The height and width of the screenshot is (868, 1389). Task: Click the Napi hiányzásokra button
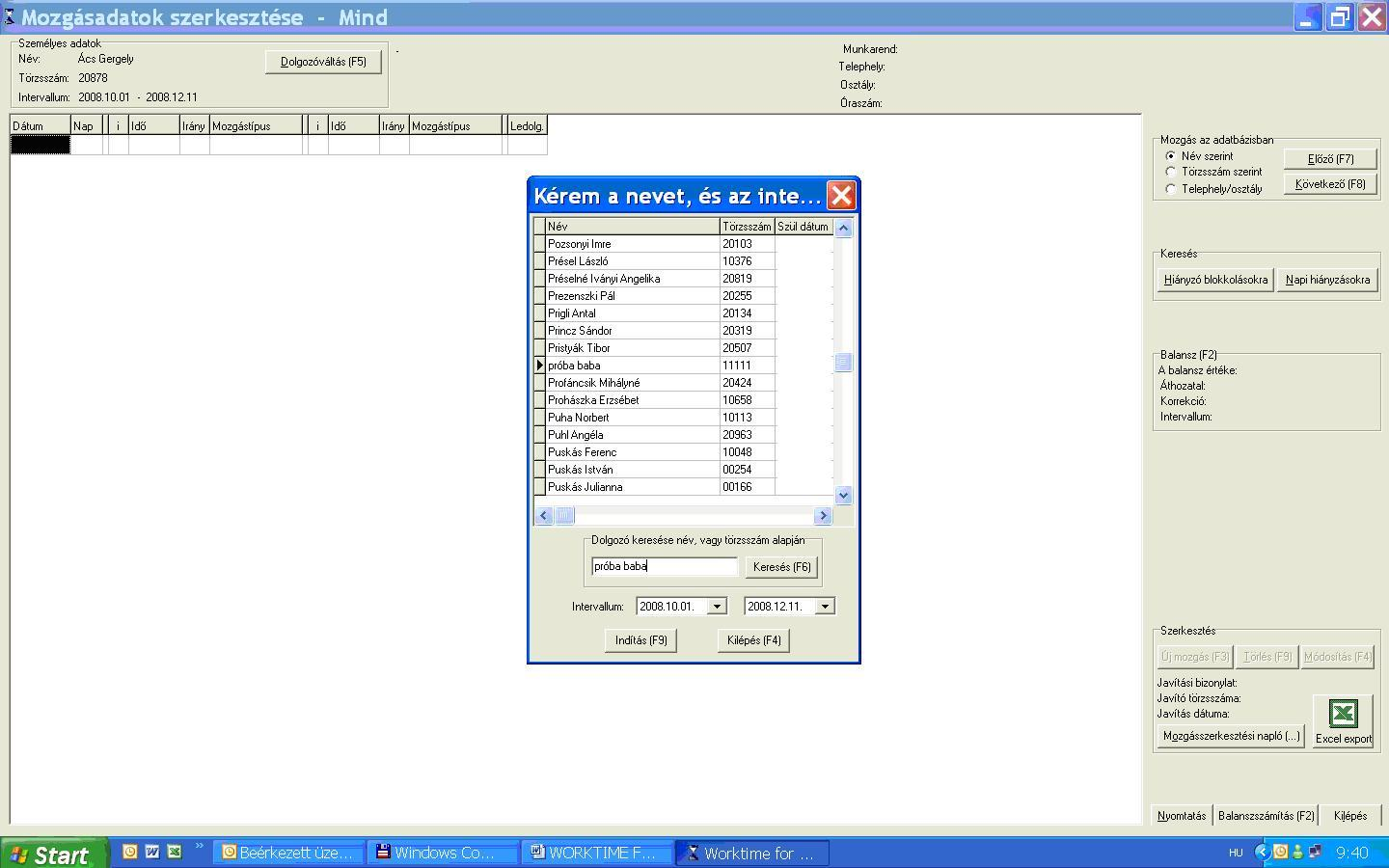coord(1327,280)
